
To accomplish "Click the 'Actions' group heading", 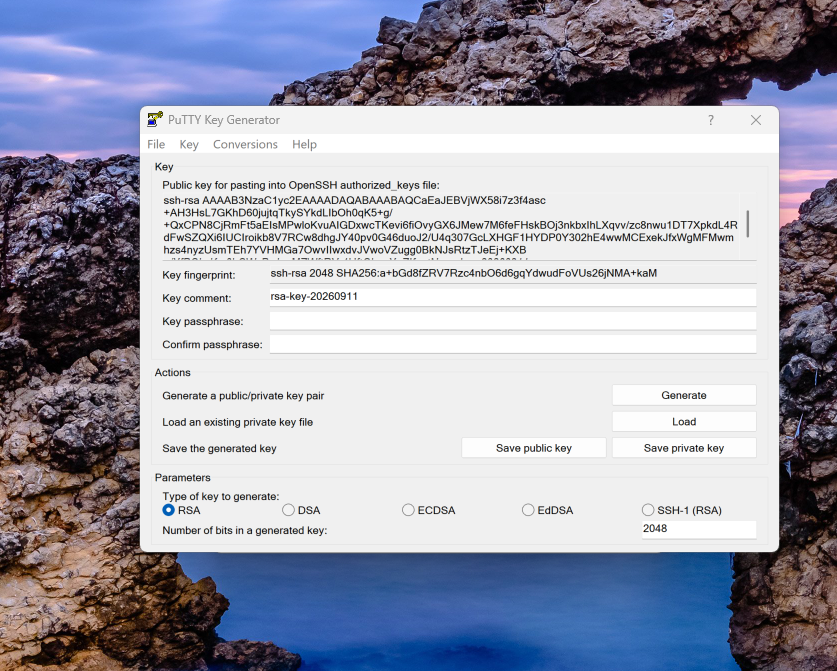I will tap(172, 373).
